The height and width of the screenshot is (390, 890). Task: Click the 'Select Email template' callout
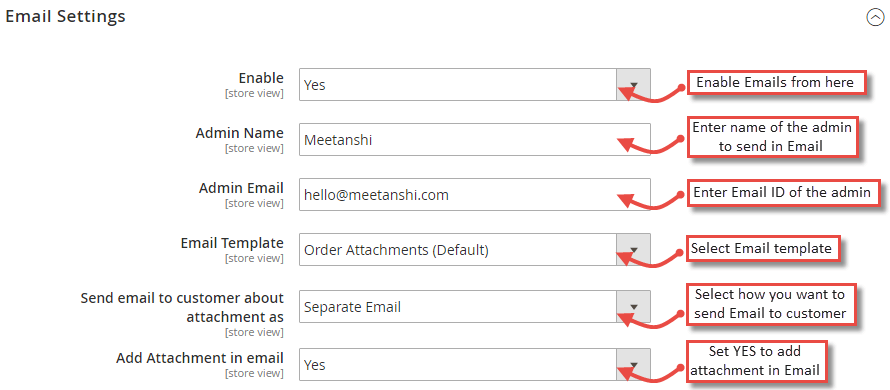pyautogui.click(x=761, y=249)
